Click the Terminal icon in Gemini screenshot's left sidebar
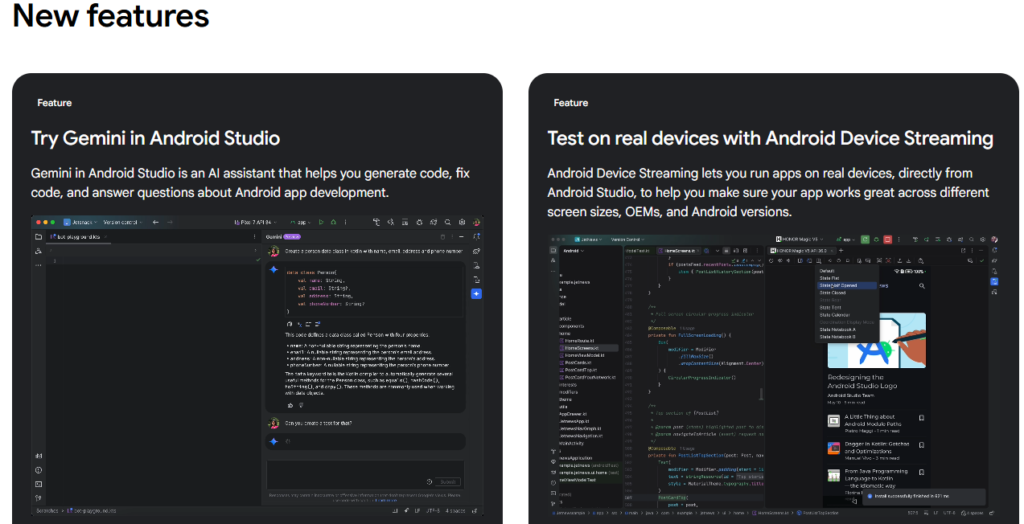This screenshot has height=524, width=1024. 39,484
